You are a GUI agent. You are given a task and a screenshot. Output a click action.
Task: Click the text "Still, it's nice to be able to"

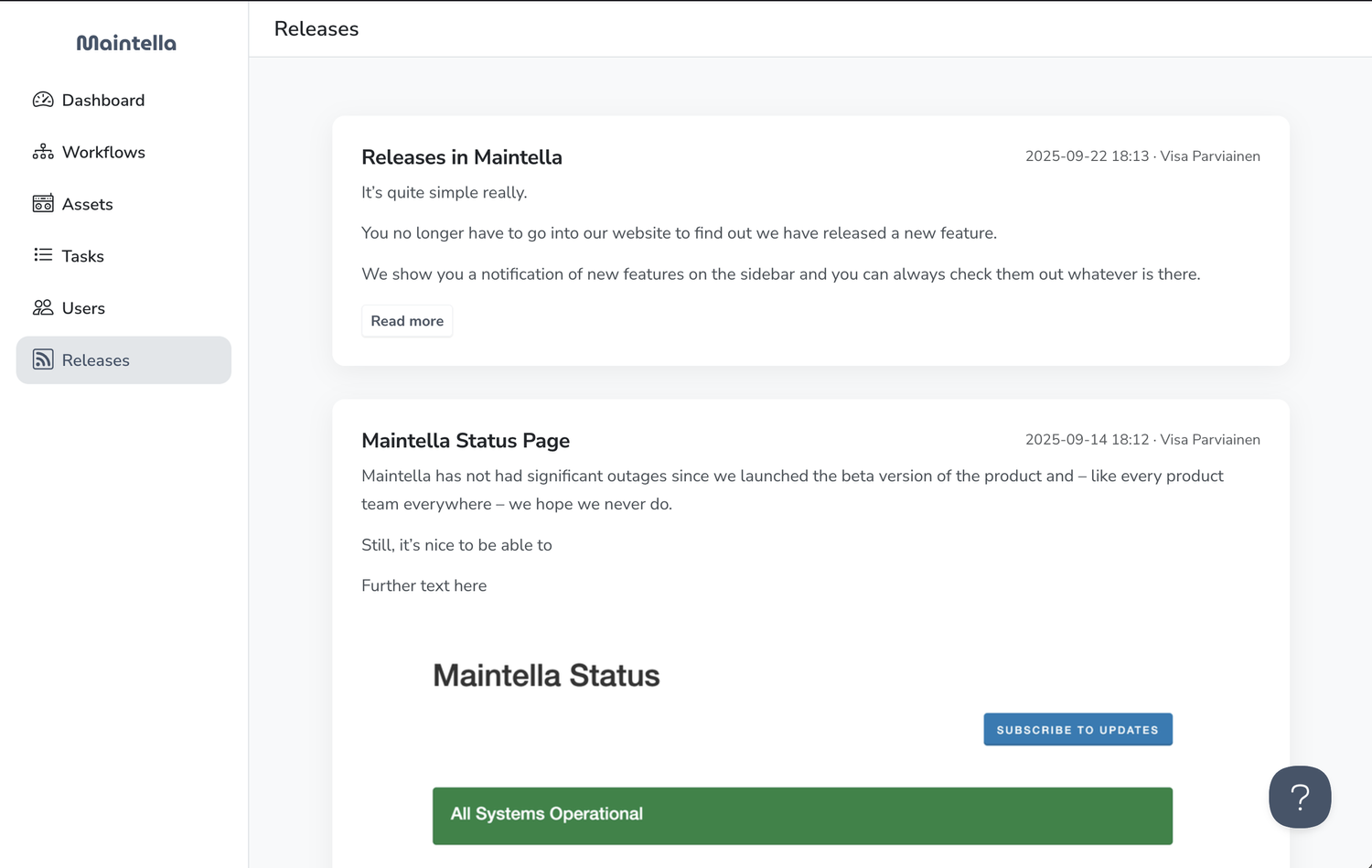pyautogui.click(x=456, y=545)
